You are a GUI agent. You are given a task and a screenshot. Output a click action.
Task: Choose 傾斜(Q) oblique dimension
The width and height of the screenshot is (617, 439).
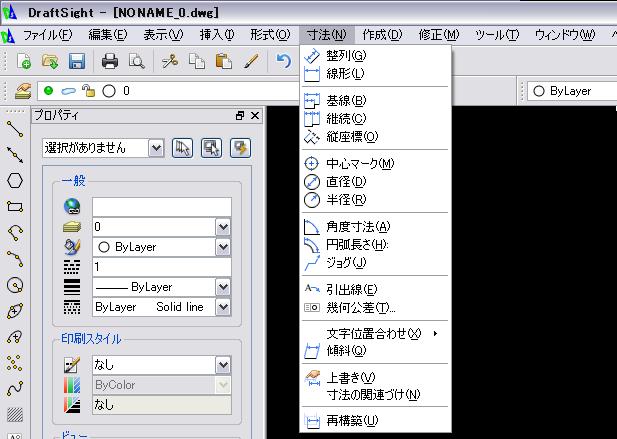375,350
